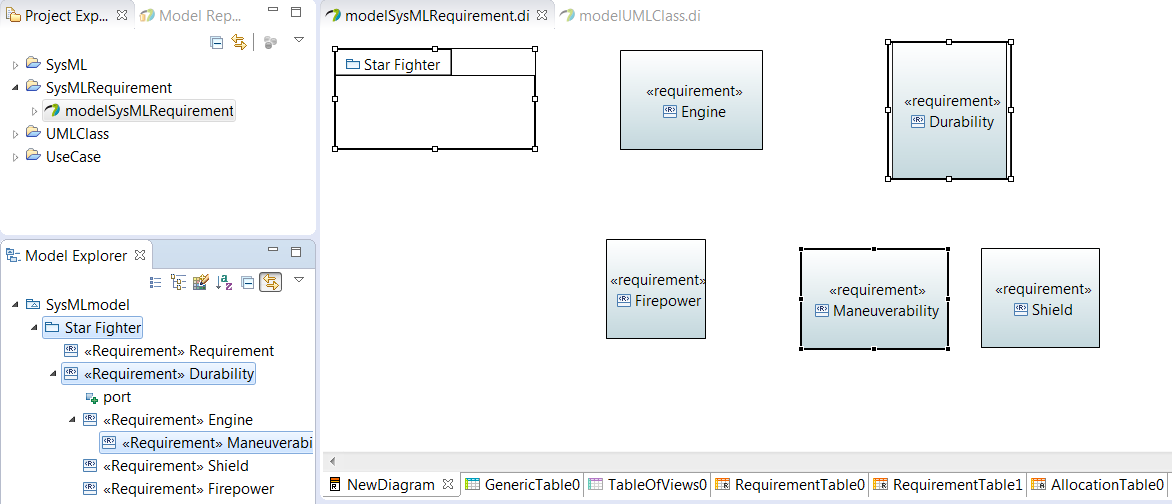Open the RequirementTable0 tab
Image resolution: width=1172 pixels, height=504 pixels.
(x=789, y=485)
